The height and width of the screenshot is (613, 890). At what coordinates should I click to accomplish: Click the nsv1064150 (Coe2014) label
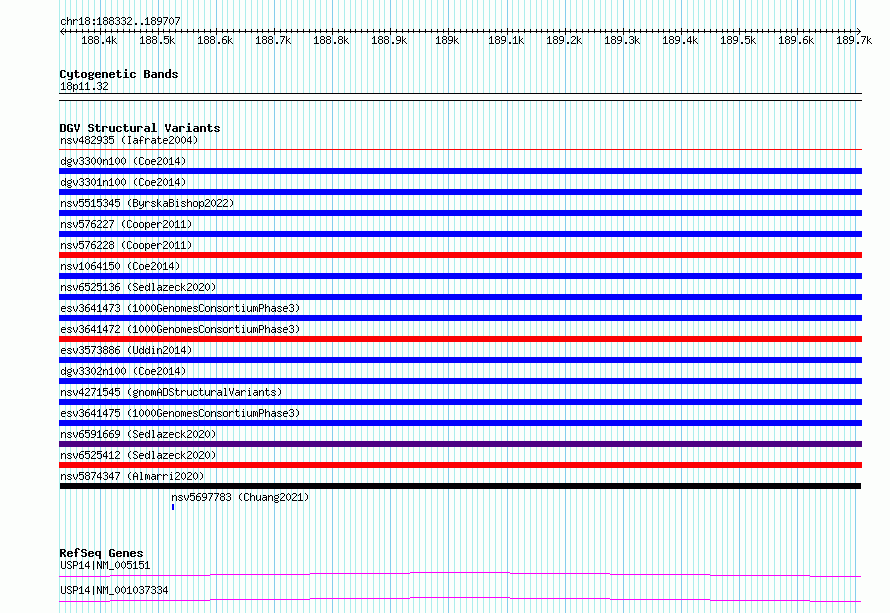click(x=120, y=266)
